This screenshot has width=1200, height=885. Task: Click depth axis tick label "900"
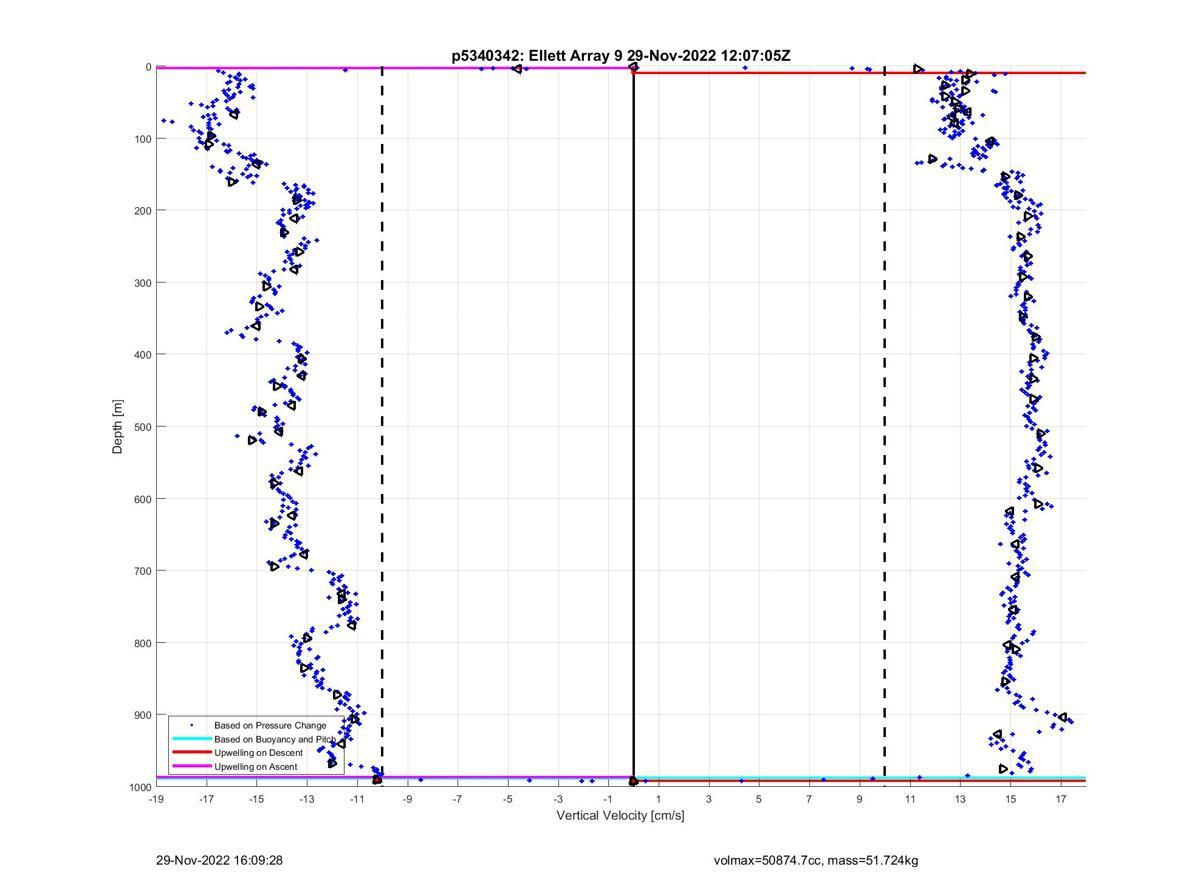pos(142,715)
